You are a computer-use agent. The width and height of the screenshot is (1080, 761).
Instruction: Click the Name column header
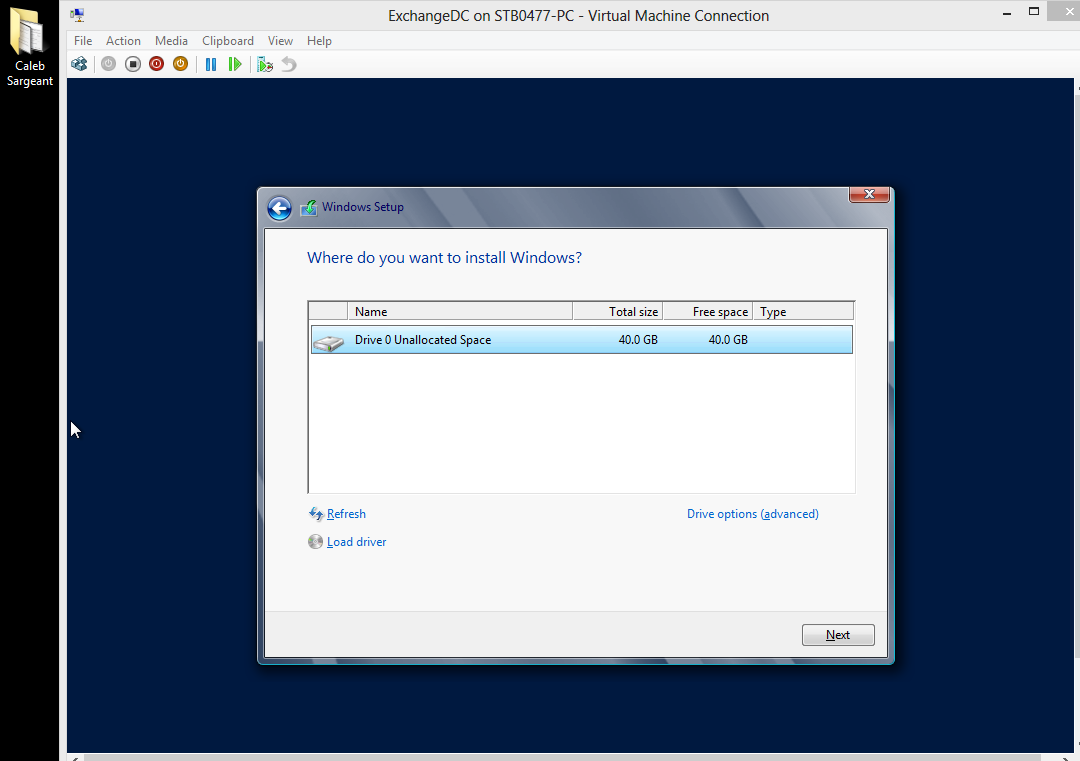coord(460,311)
